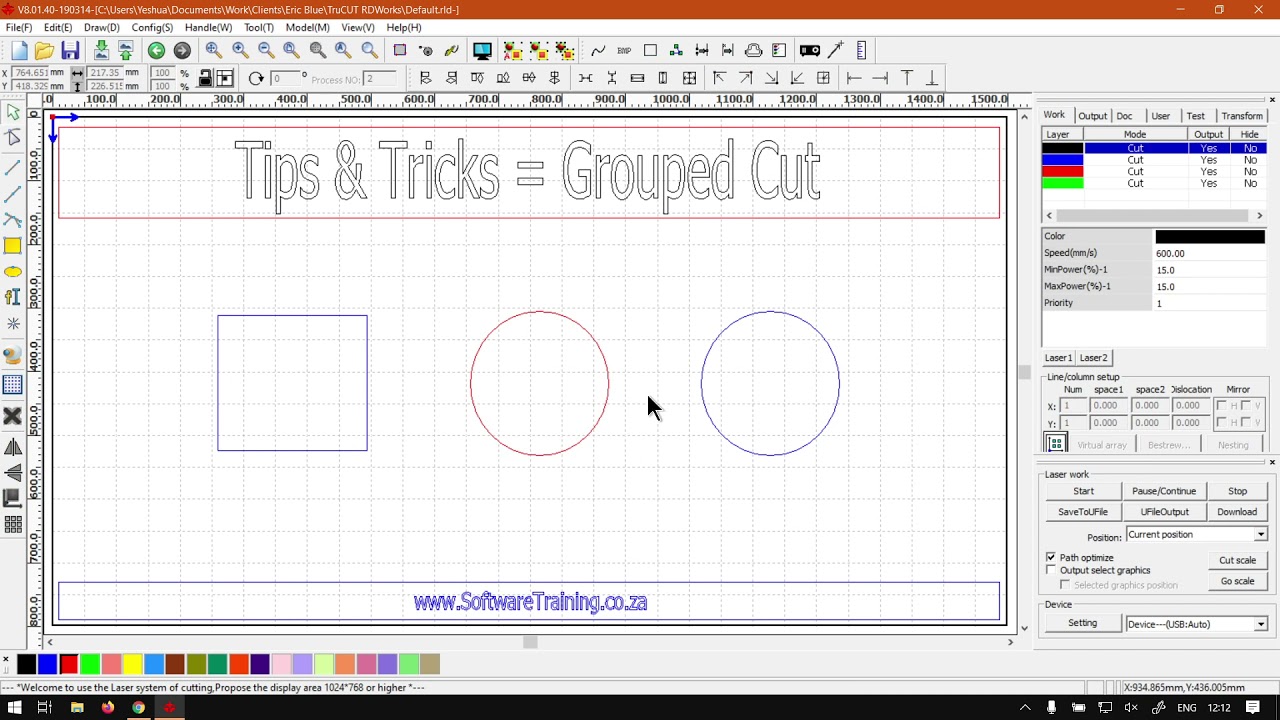Toggle the V mirror checkbox in Y row
This screenshot has height=720, width=1280.
[x=1246, y=422]
